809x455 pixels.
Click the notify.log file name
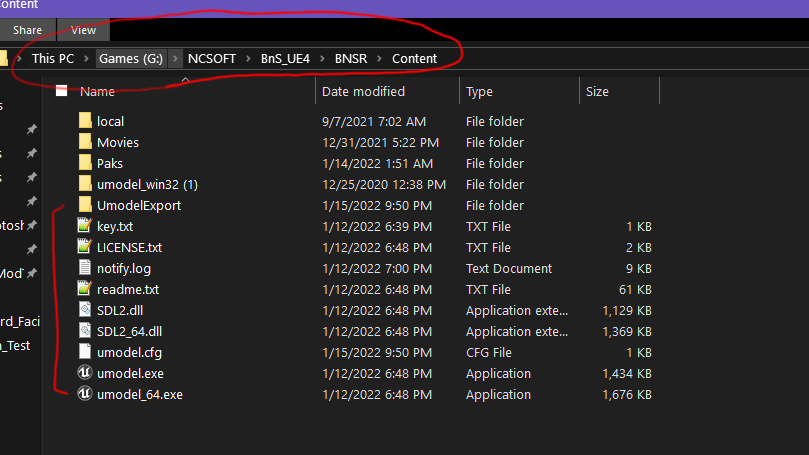point(124,269)
